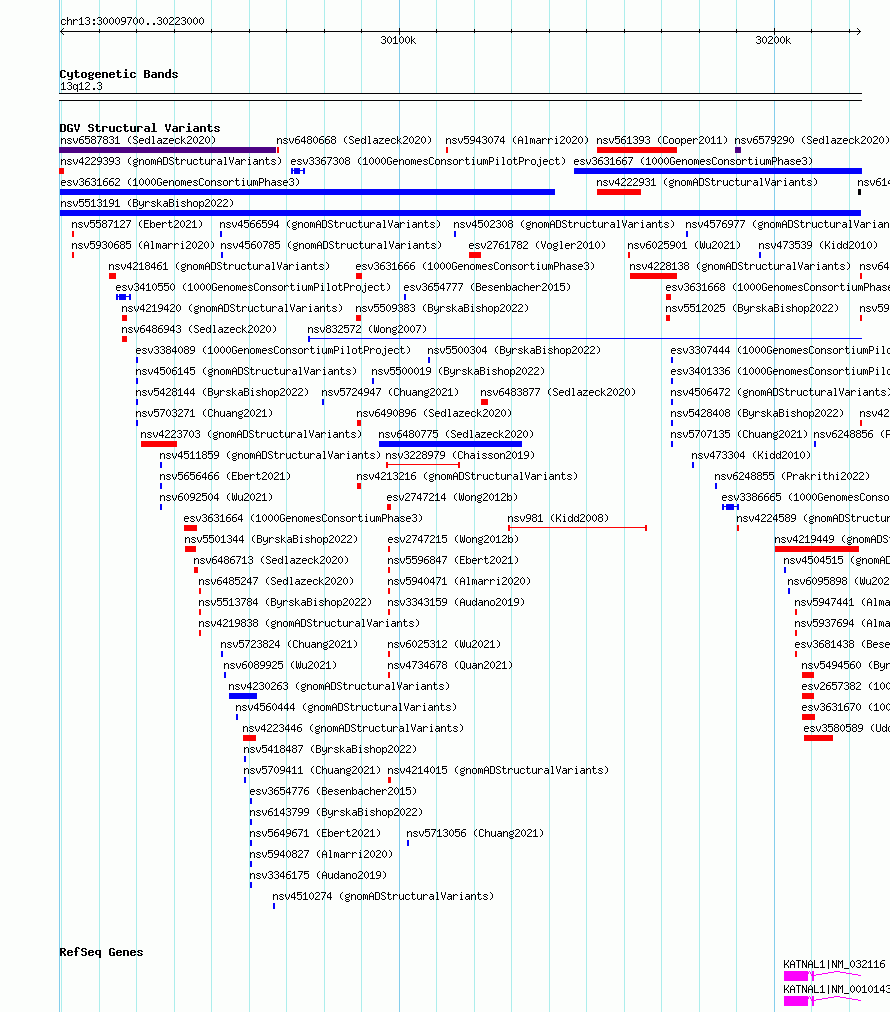890x1012 pixels.
Task: Click nsv6483877 (Sedlazeck2020) label
Action: click(558, 392)
